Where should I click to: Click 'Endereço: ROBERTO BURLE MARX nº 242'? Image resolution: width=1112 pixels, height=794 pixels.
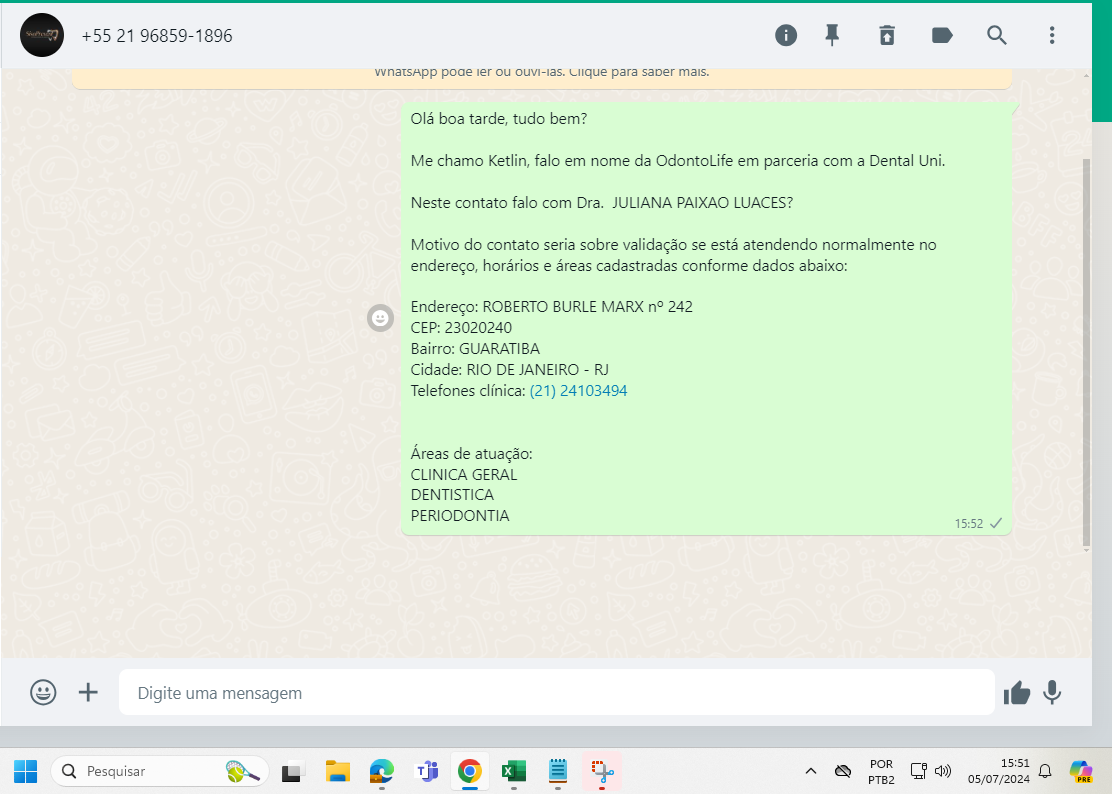552,307
